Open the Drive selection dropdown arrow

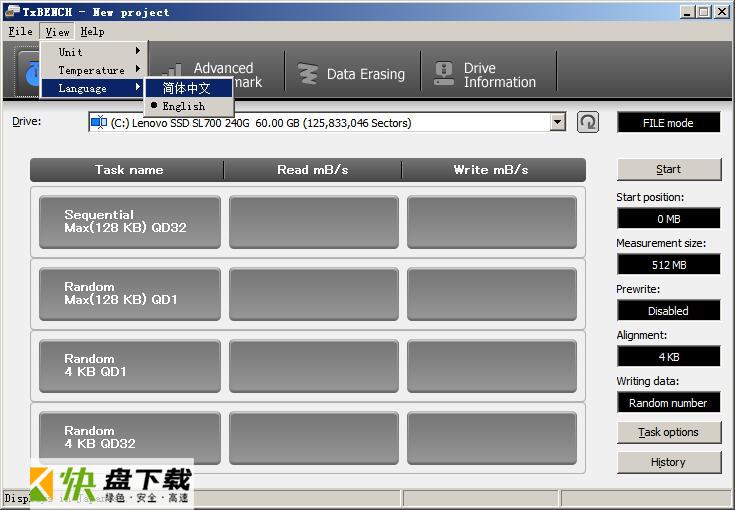557,122
